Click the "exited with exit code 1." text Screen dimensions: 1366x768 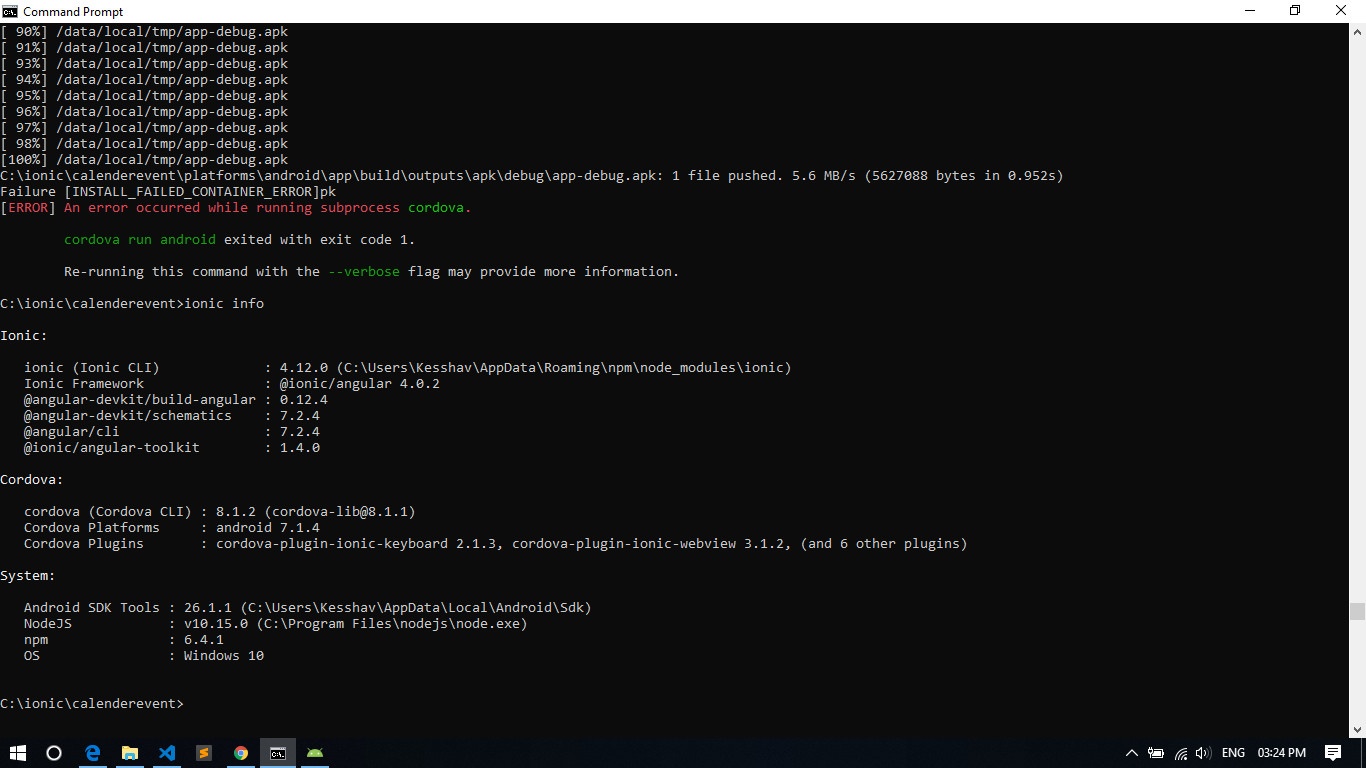(320, 240)
